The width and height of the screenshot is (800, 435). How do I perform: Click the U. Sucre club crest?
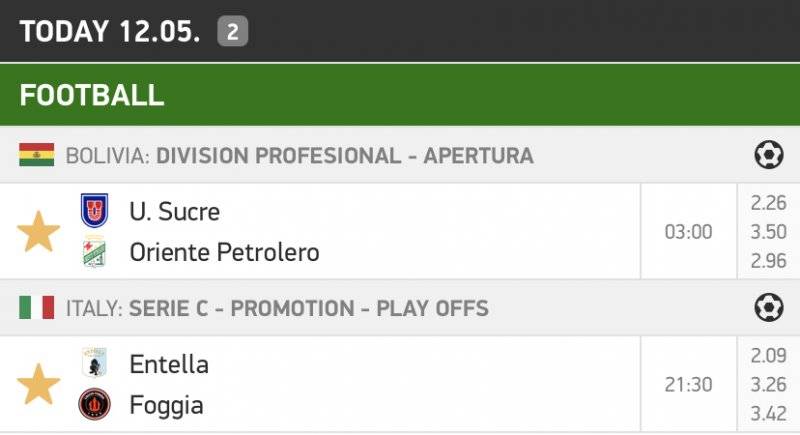click(x=94, y=211)
